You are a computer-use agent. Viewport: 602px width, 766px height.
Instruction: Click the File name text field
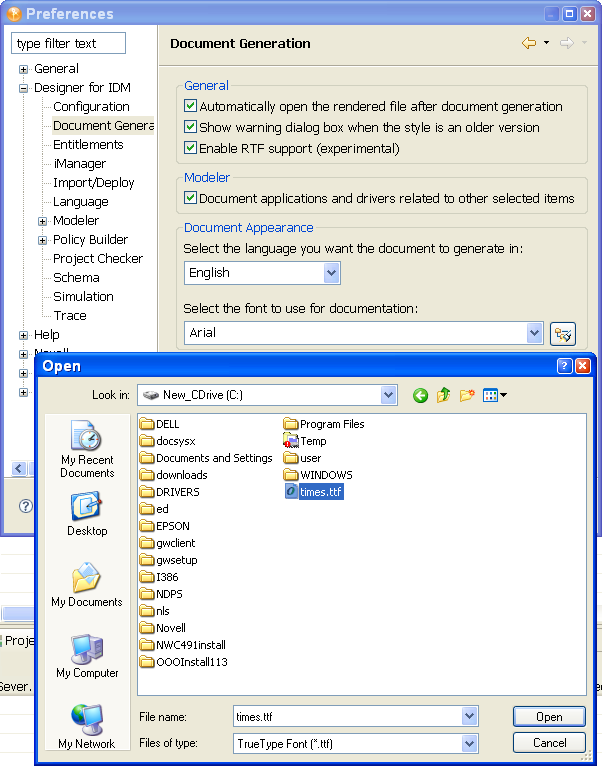(x=347, y=717)
